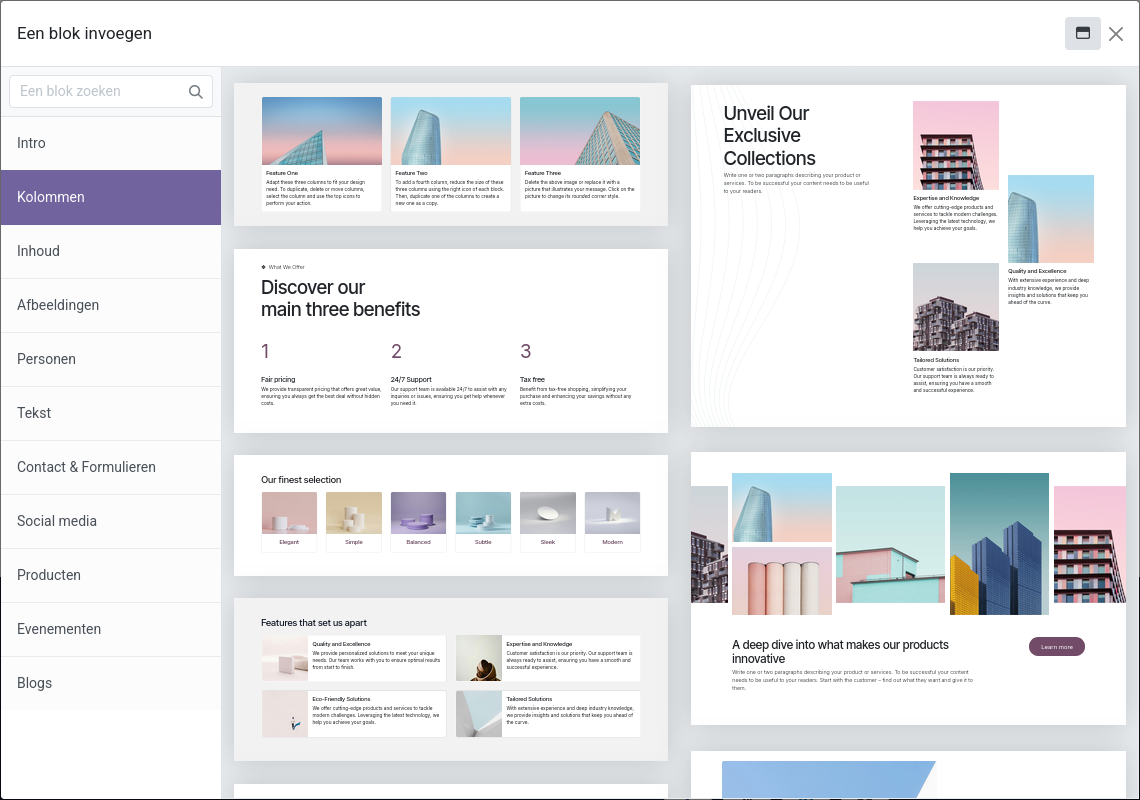Viewport: 1140px width, 800px height.
Task: Show the Social media blocks
Action: click(x=110, y=521)
